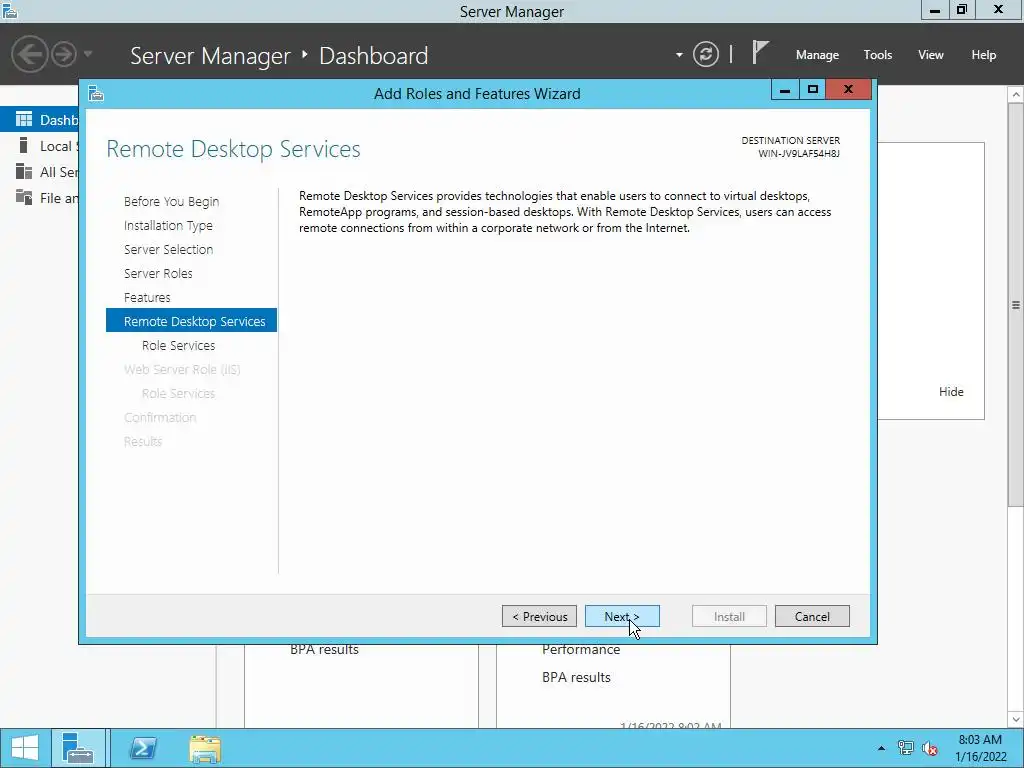Jump to the Features step
The height and width of the screenshot is (768, 1024).
point(147,298)
